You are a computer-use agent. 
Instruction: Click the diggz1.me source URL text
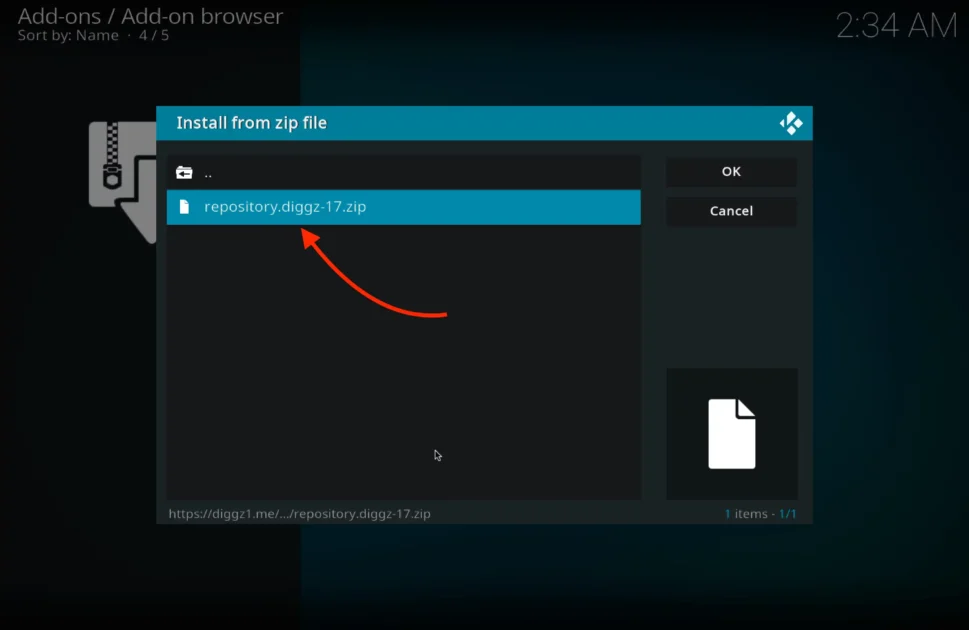pos(298,512)
